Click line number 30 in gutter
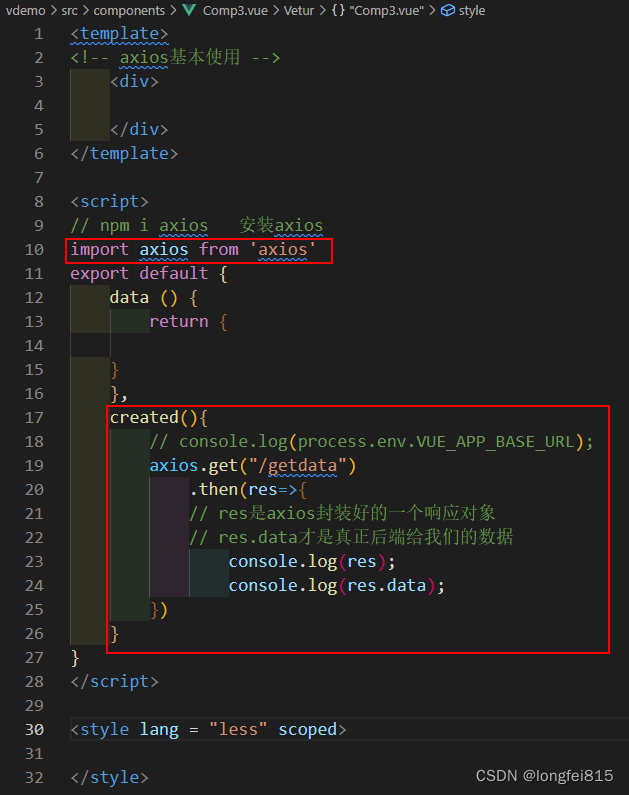Image resolution: width=629 pixels, height=795 pixels. [34, 729]
